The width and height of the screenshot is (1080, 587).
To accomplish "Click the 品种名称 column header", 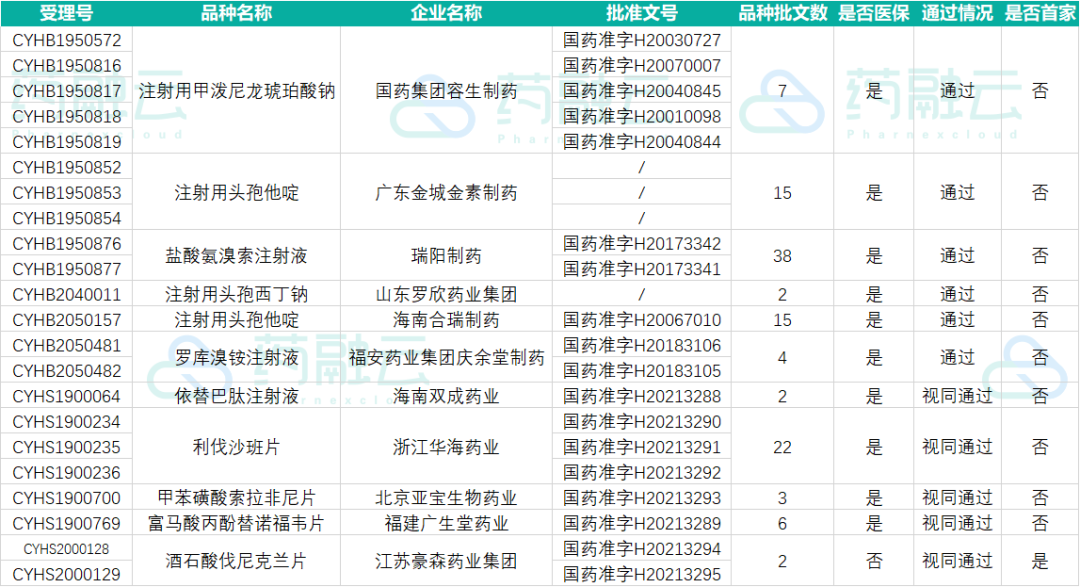I will (236, 13).
